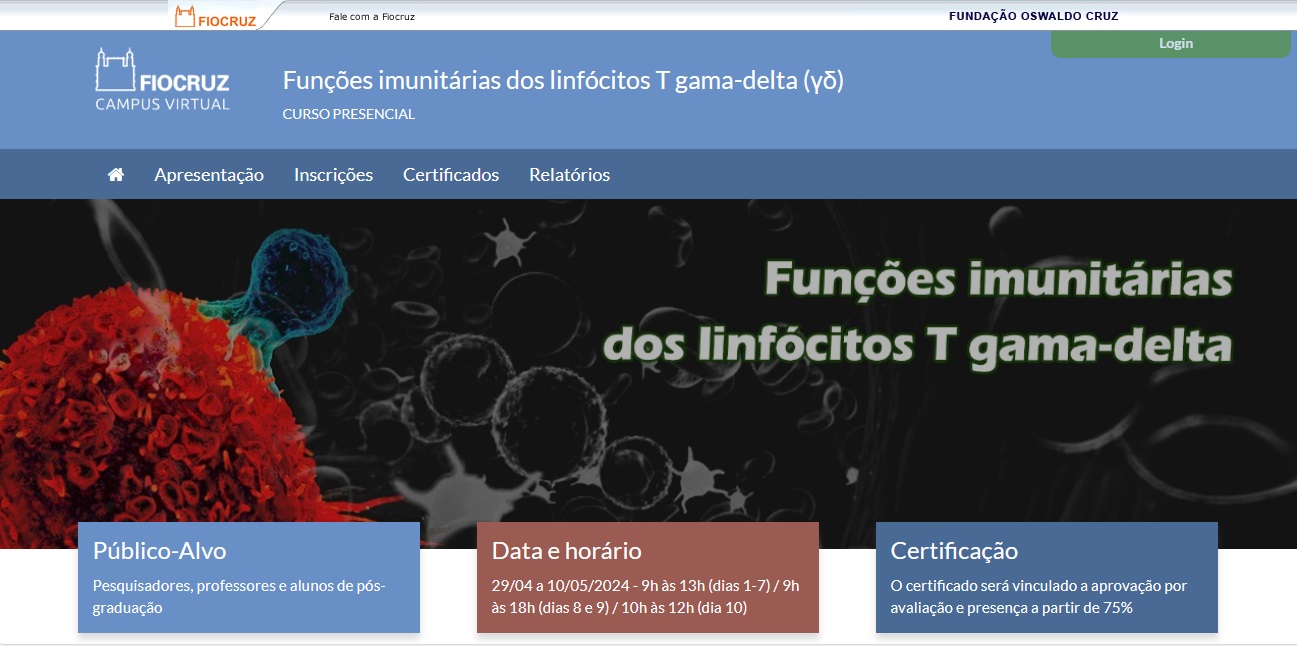Screen dimensions: 1297x646
Task: Click the Fiocruz Campus Virtual logo
Action: (162, 80)
